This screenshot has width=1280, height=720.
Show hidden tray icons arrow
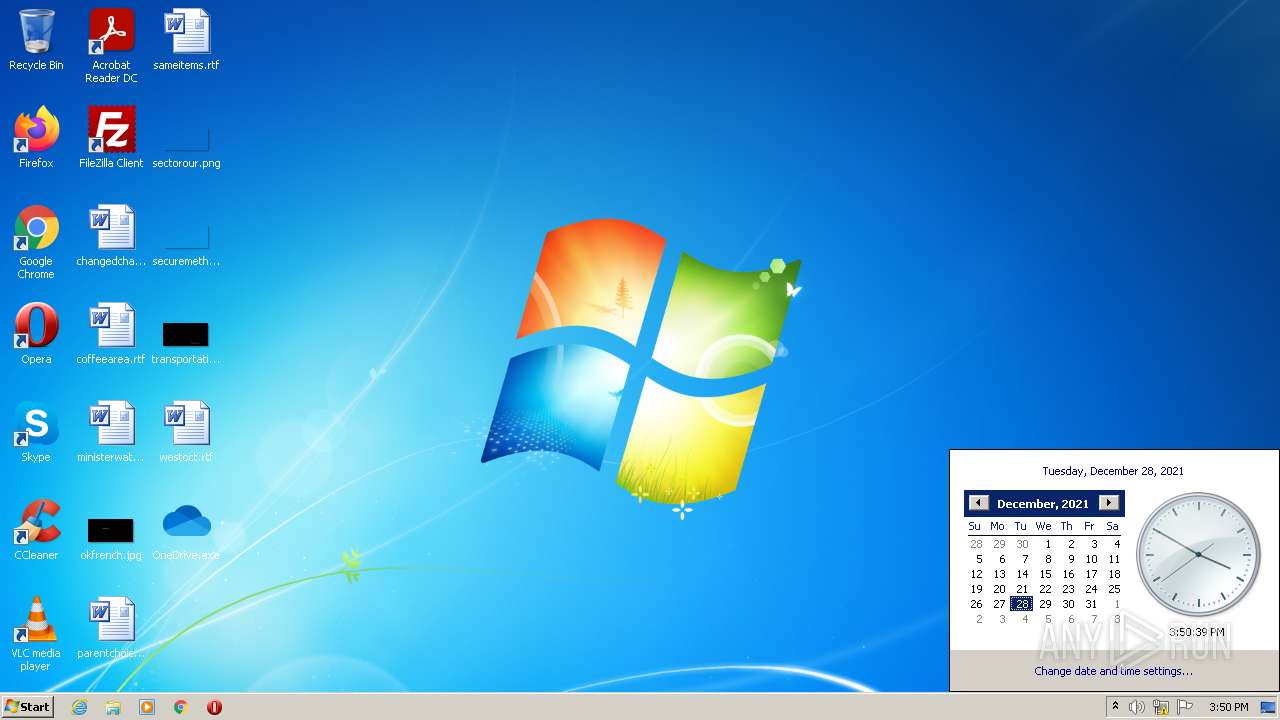(x=1115, y=707)
